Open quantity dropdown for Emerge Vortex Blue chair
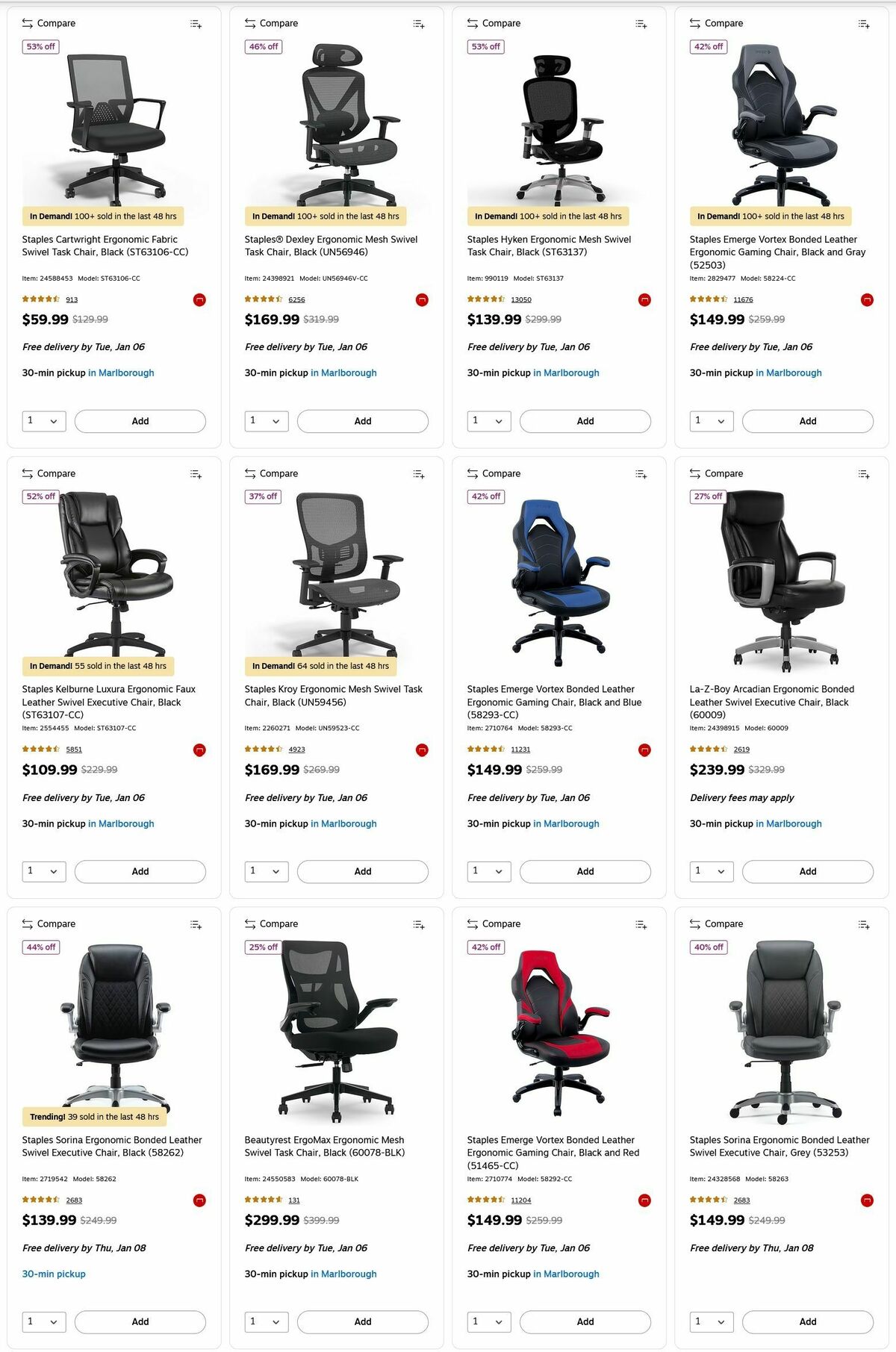896x1352 pixels. point(489,871)
